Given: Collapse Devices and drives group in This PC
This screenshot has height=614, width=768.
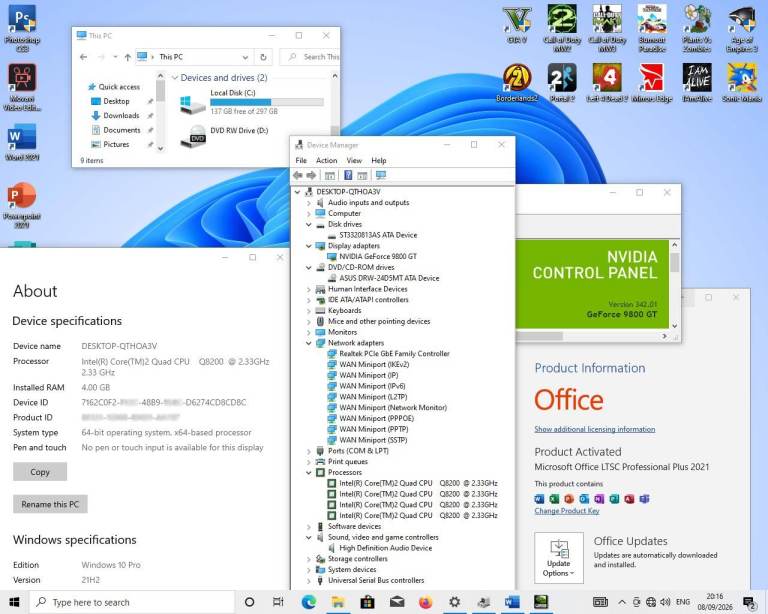Looking at the screenshot, I should click(x=174, y=78).
